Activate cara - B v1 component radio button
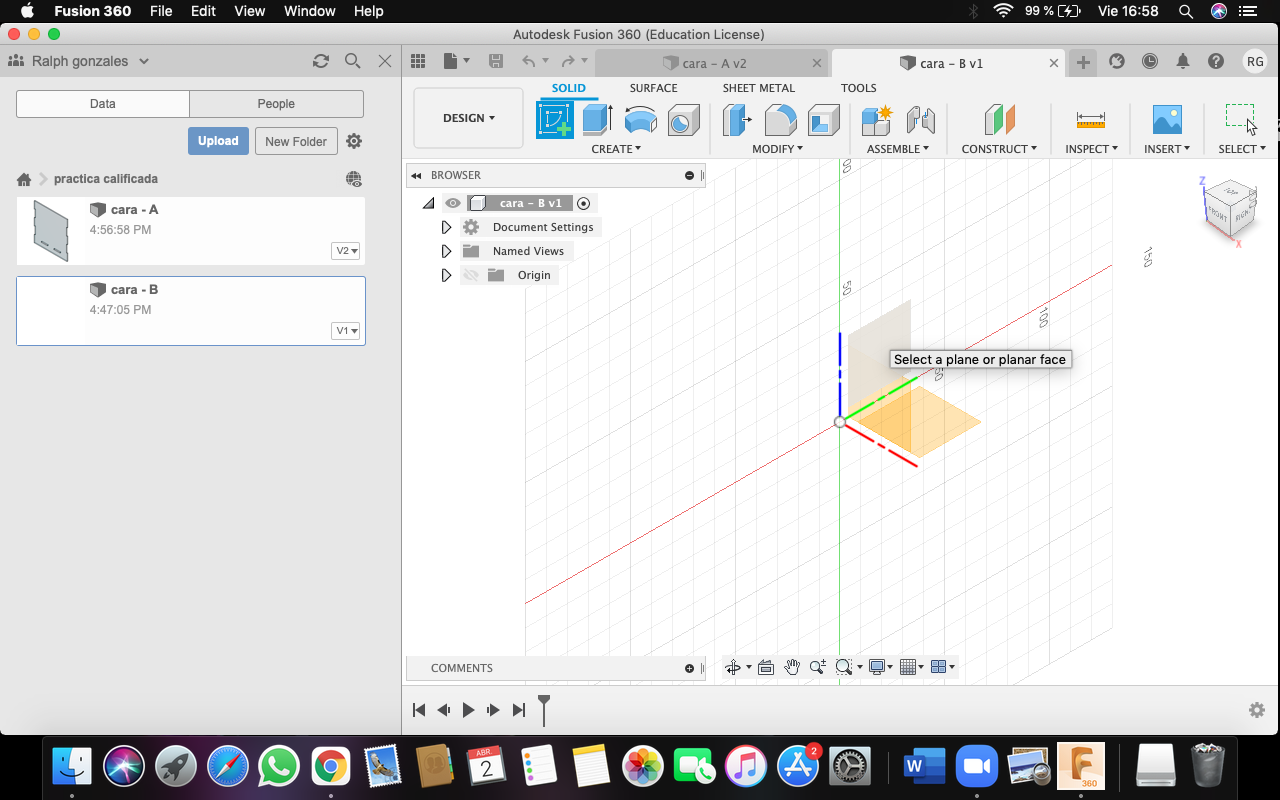1280x800 pixels. (584, 203)
